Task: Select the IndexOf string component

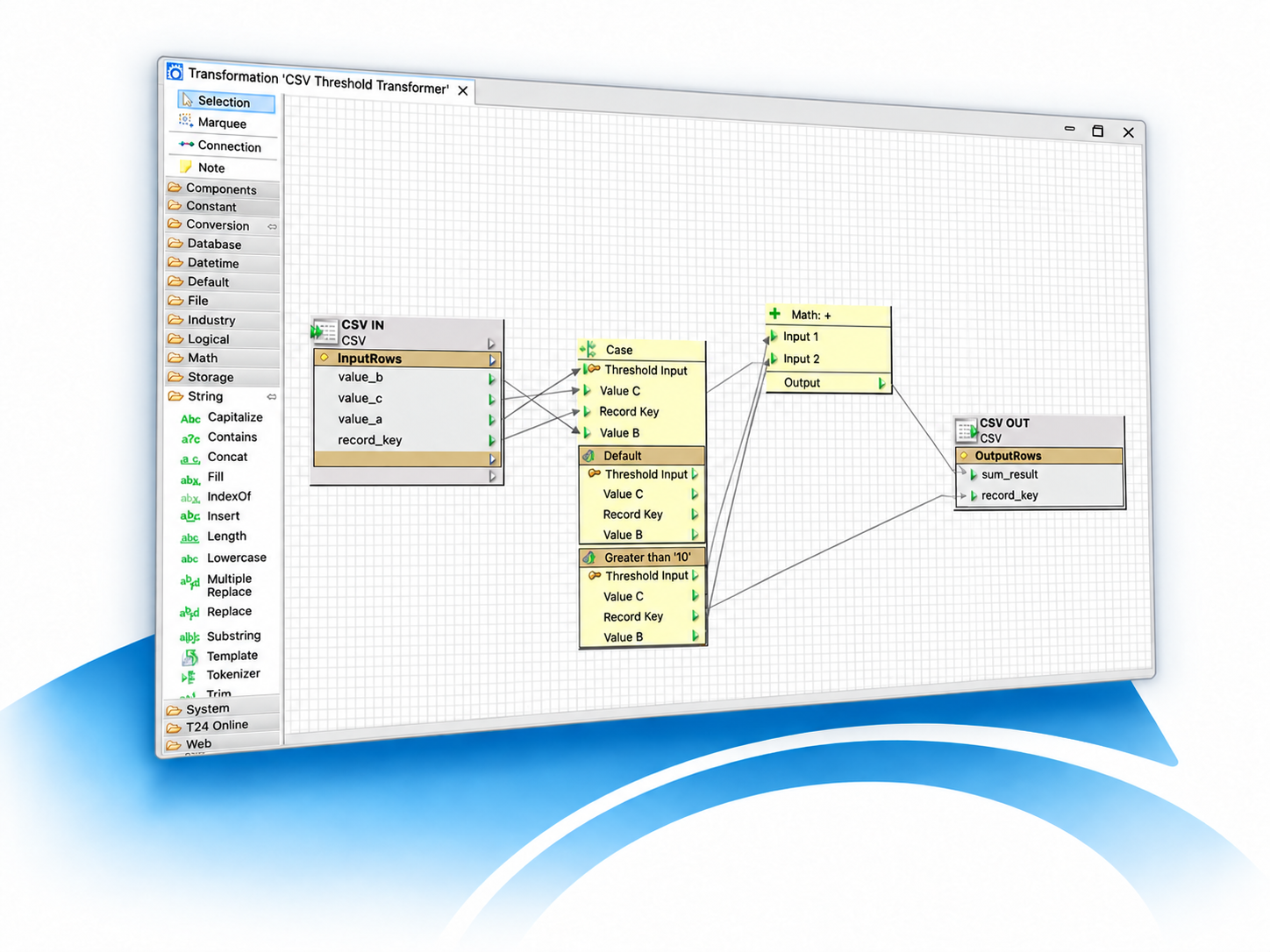Action: point(217,497)
